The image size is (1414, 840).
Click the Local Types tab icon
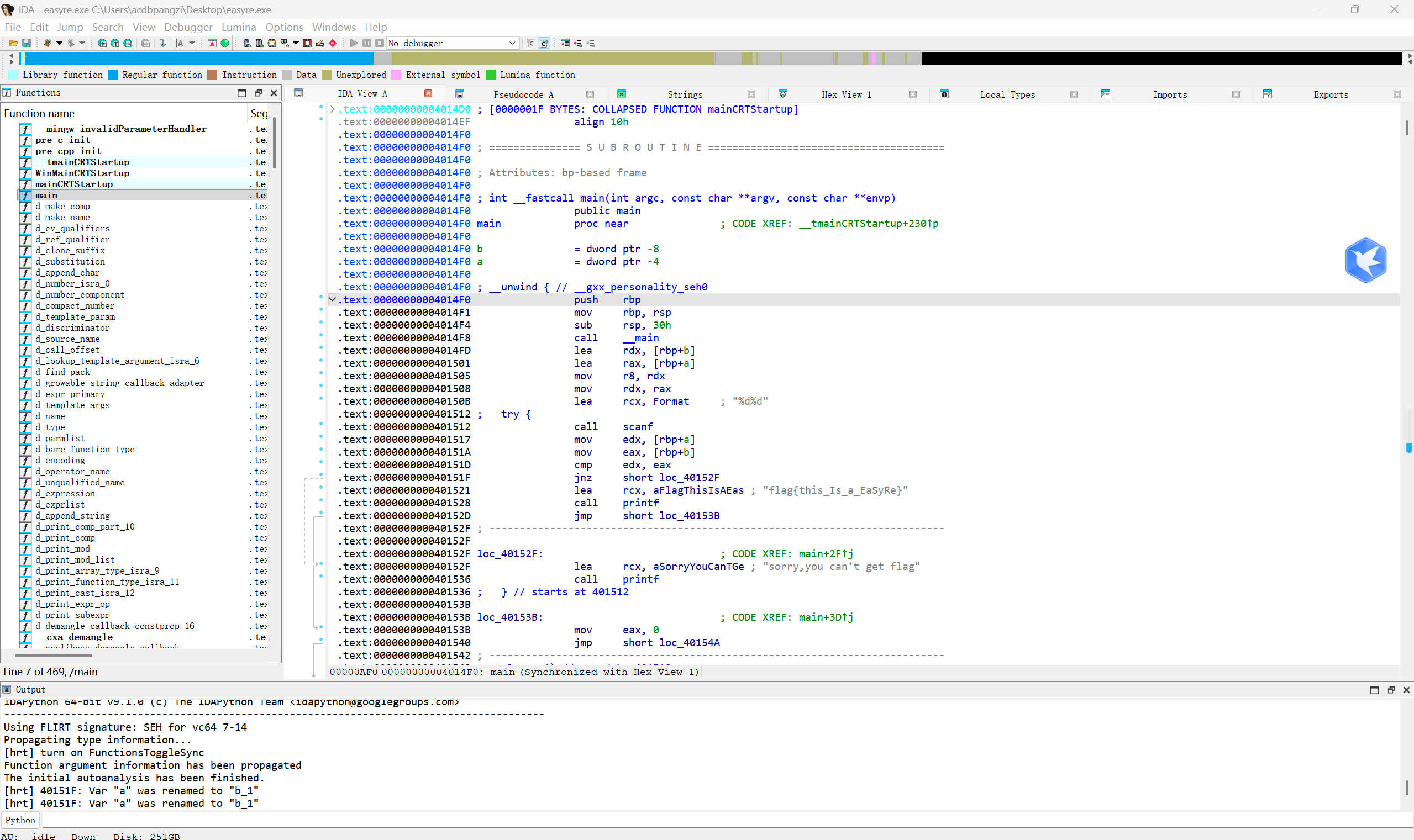[944, 94]
